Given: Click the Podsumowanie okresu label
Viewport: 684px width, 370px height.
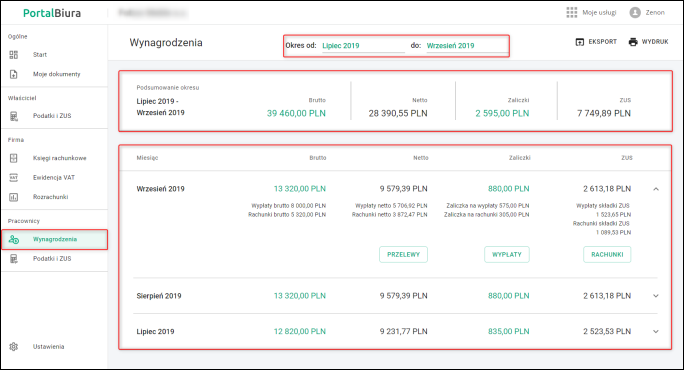Looking at the screenshot, I should tap(168, 88).
